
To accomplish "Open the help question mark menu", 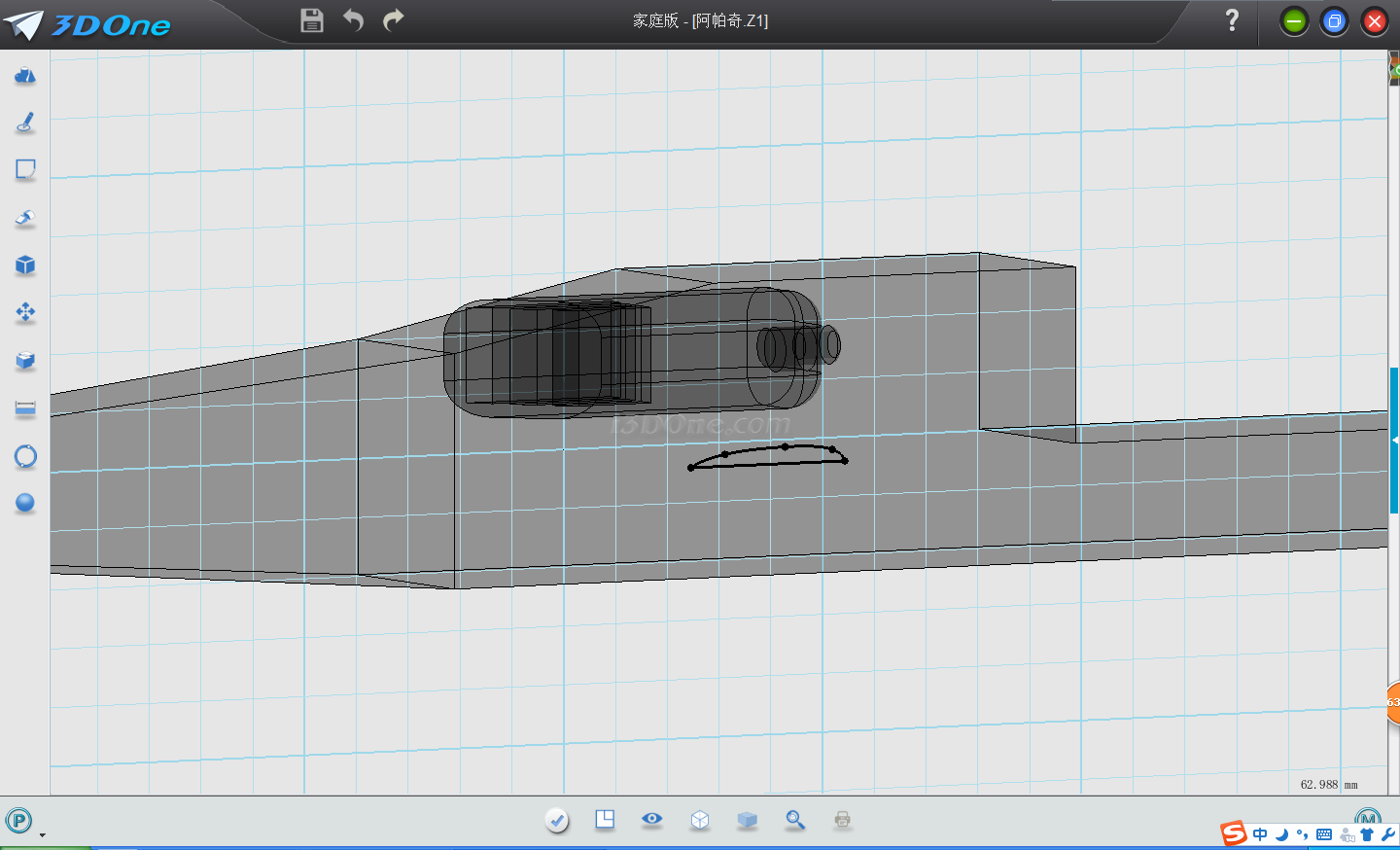I will click(x=1232, y=20).
